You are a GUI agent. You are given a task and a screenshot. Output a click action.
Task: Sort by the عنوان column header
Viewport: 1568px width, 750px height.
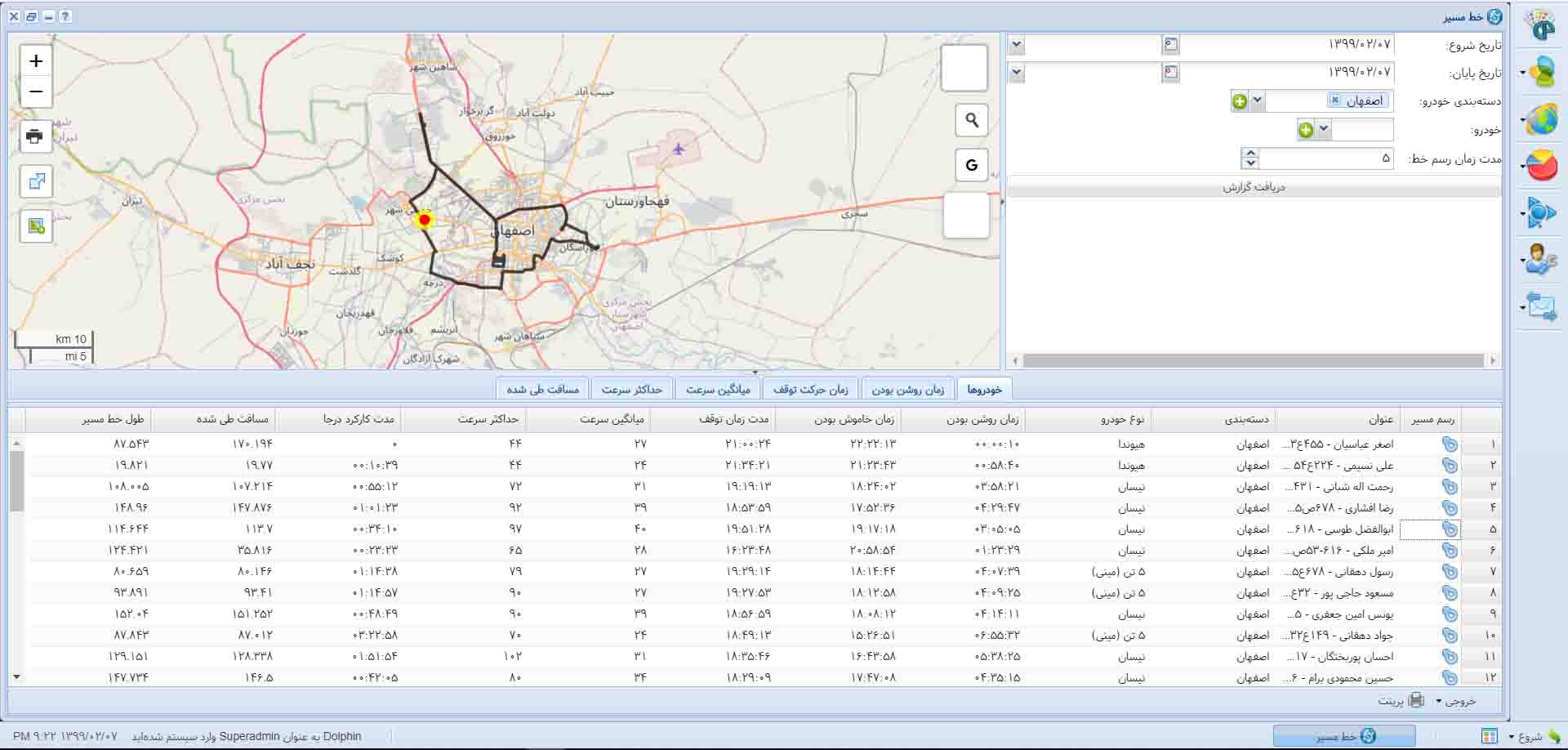pos(1338,419)
